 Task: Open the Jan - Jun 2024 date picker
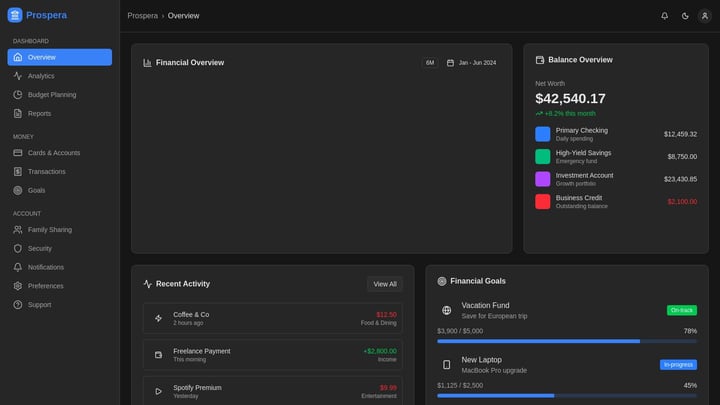pyautogui.click(x=471, y=63)
